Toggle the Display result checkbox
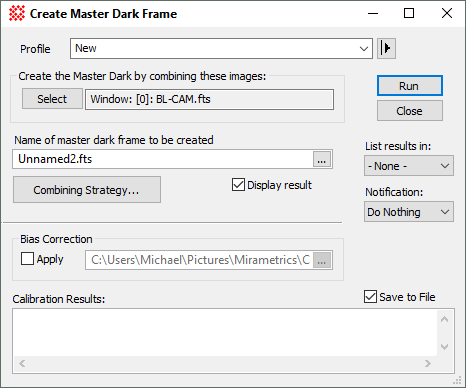Viewport: 466px width, 388px height. (238, 185)
